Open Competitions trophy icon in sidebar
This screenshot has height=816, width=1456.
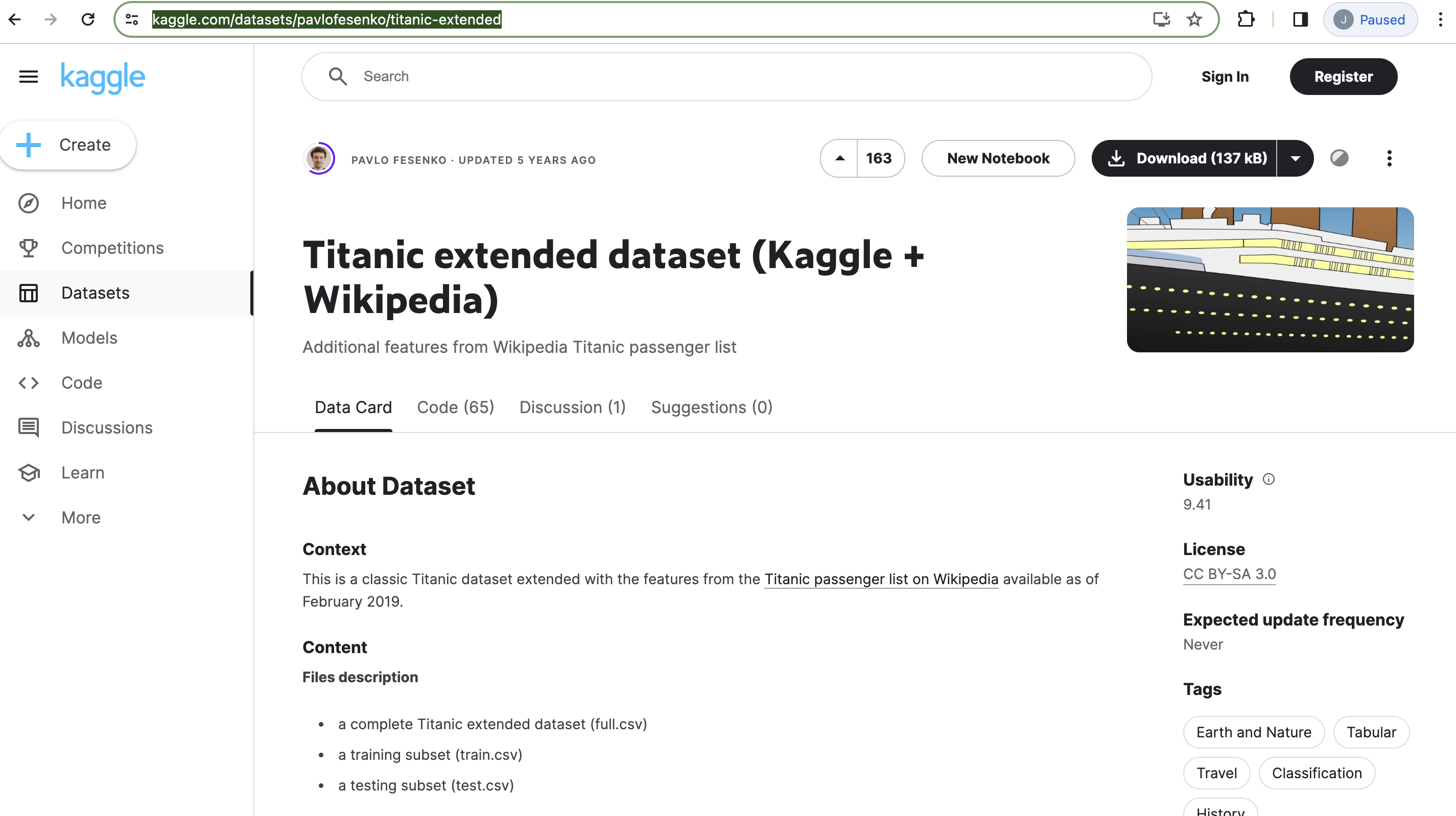click(x=28, y=248)
